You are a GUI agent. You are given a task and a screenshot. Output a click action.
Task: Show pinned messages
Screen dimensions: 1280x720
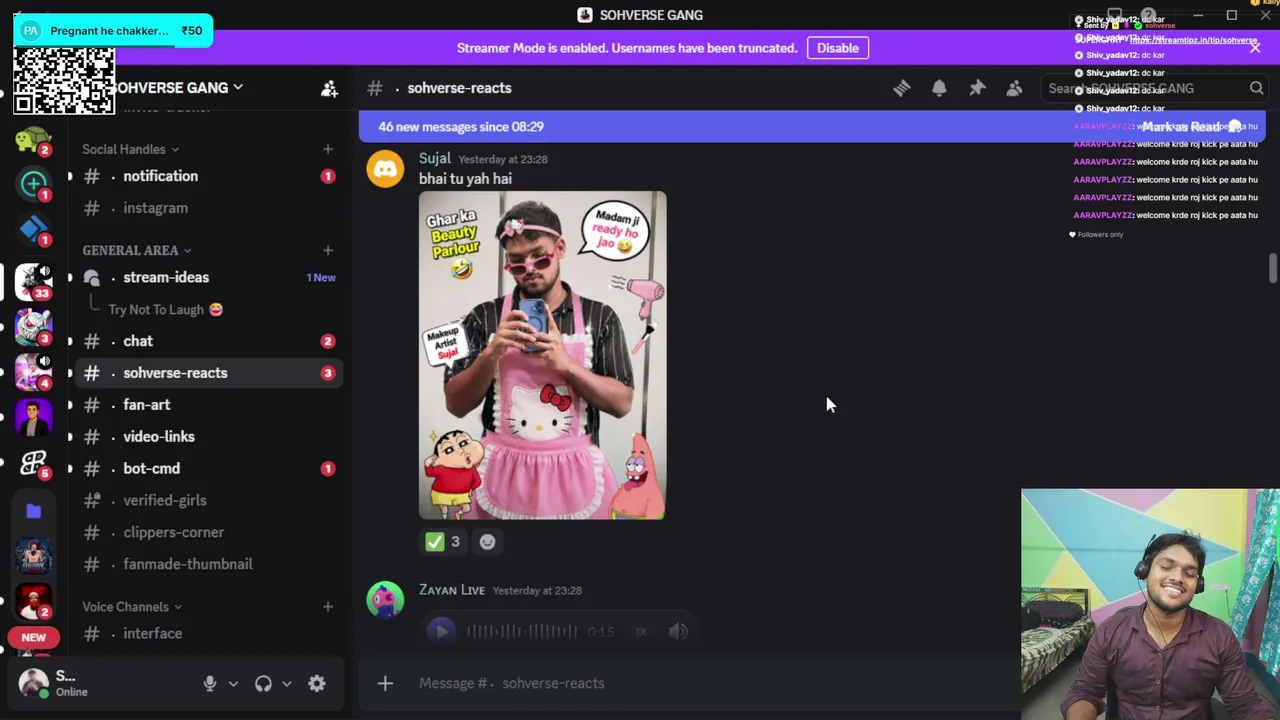pyautogui.click(x=977, y=88)
